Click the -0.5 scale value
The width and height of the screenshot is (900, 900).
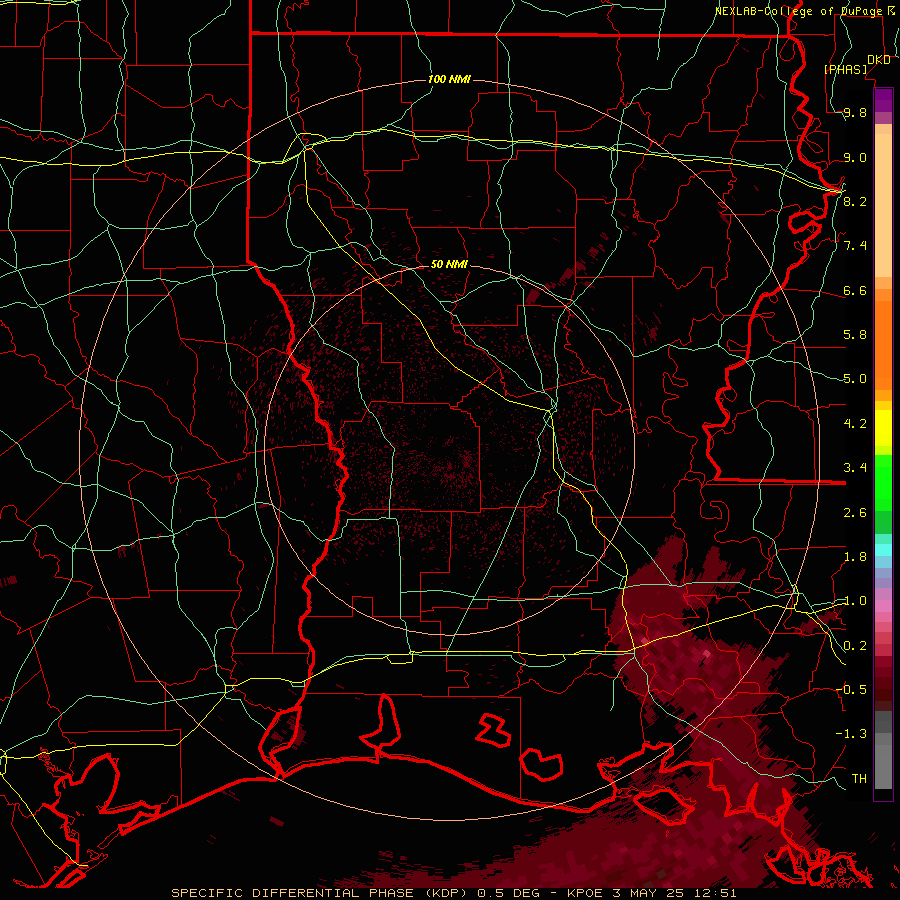coord(851,689)
